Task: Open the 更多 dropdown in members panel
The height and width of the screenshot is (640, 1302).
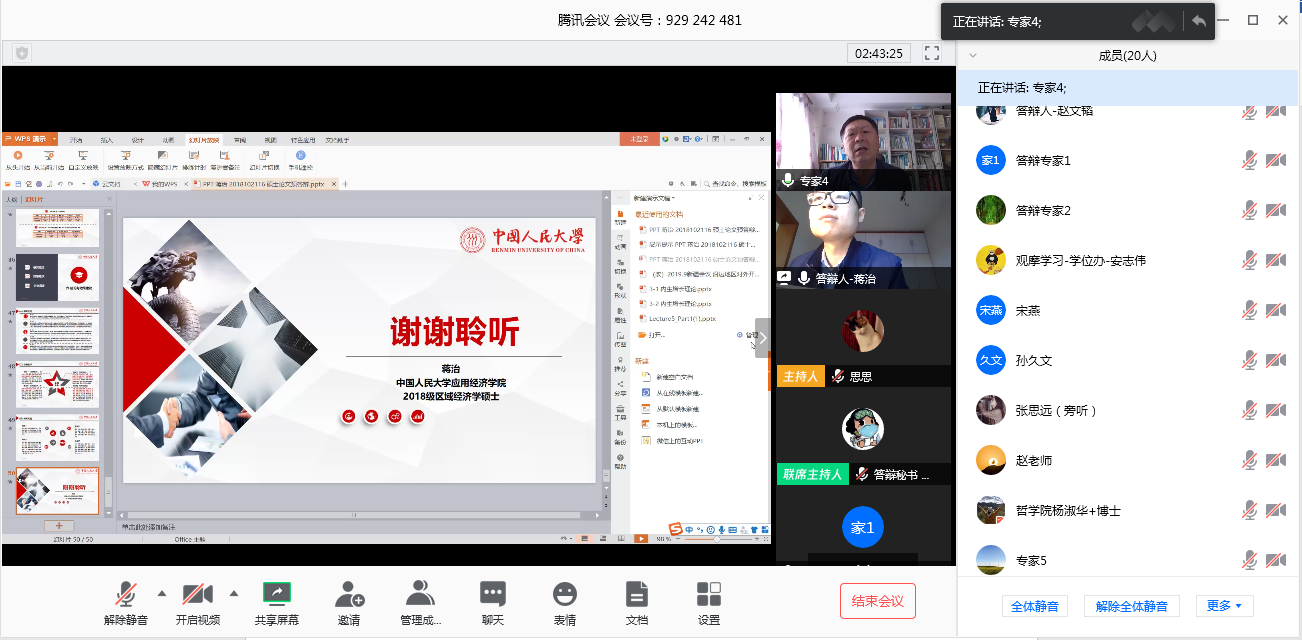Action: (x=1225, y=605)
